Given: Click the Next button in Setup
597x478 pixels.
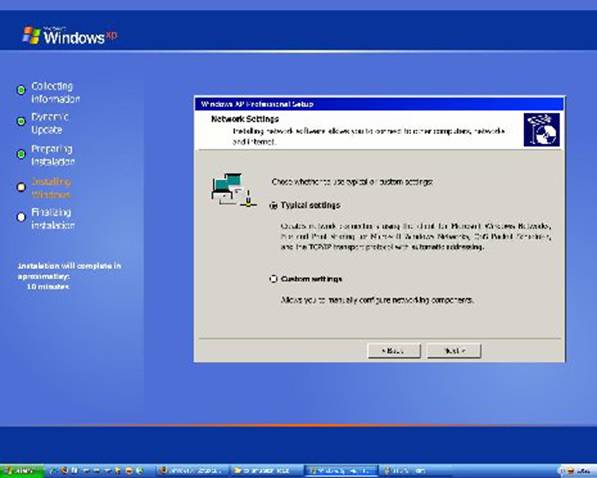Looking at the screenshot, I should click(454, 351).
